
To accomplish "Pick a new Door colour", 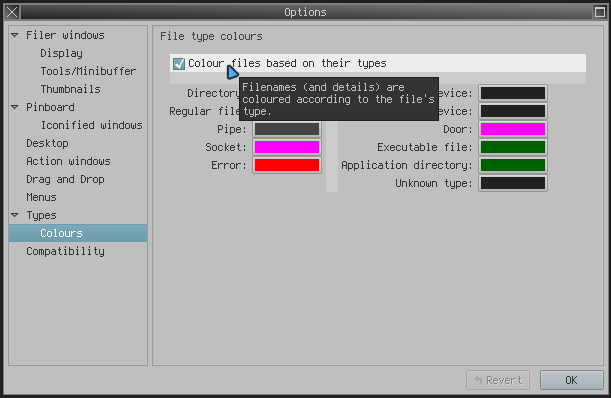I will coord(513,129).
